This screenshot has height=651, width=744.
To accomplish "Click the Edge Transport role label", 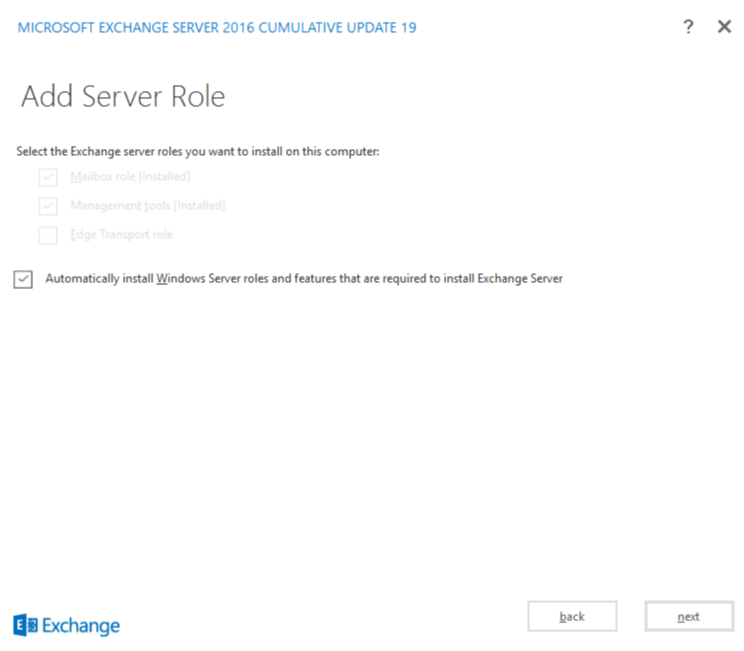I will click(x=121, y=234).
